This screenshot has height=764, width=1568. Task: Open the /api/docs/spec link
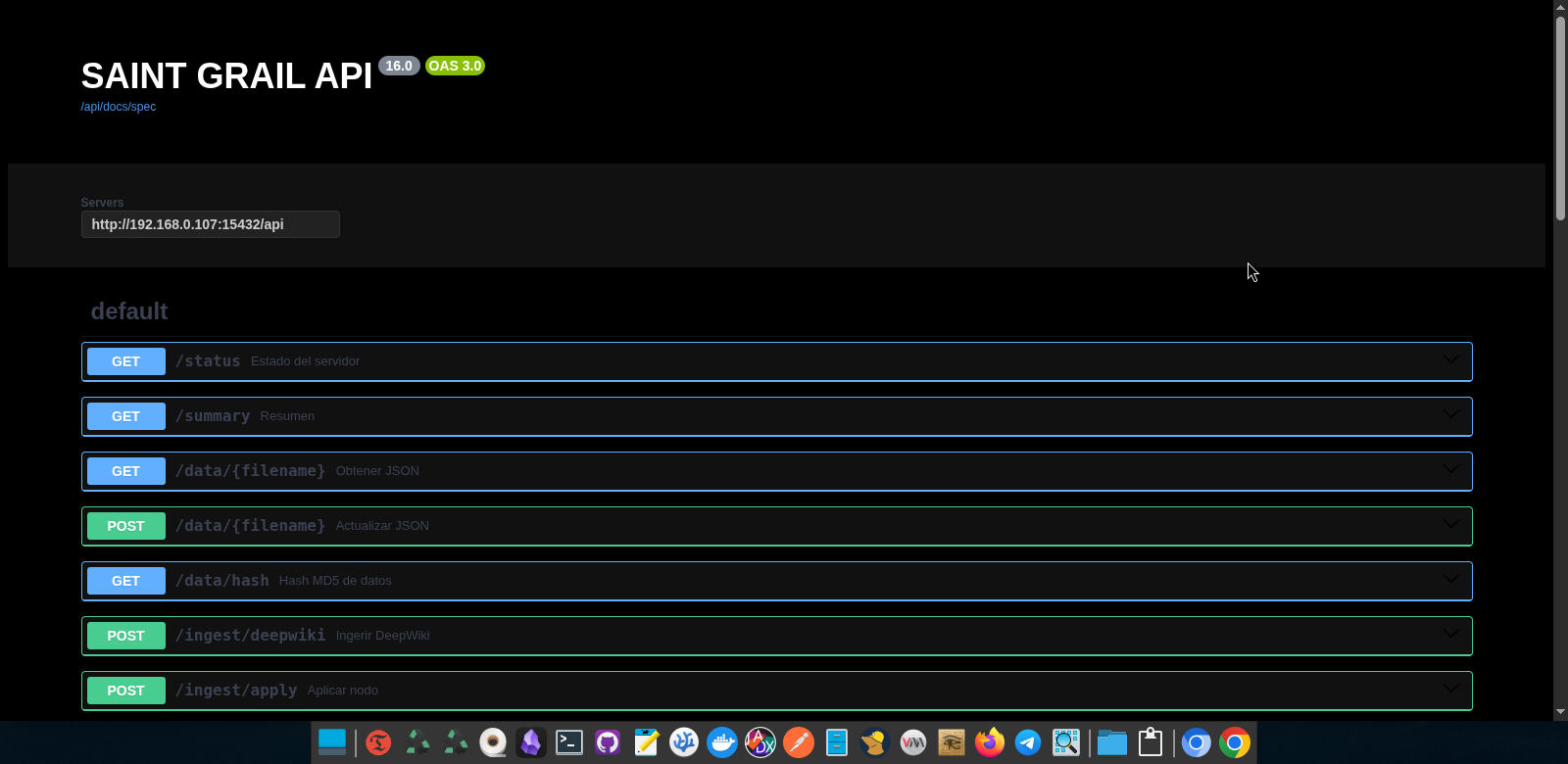[119, 107]
